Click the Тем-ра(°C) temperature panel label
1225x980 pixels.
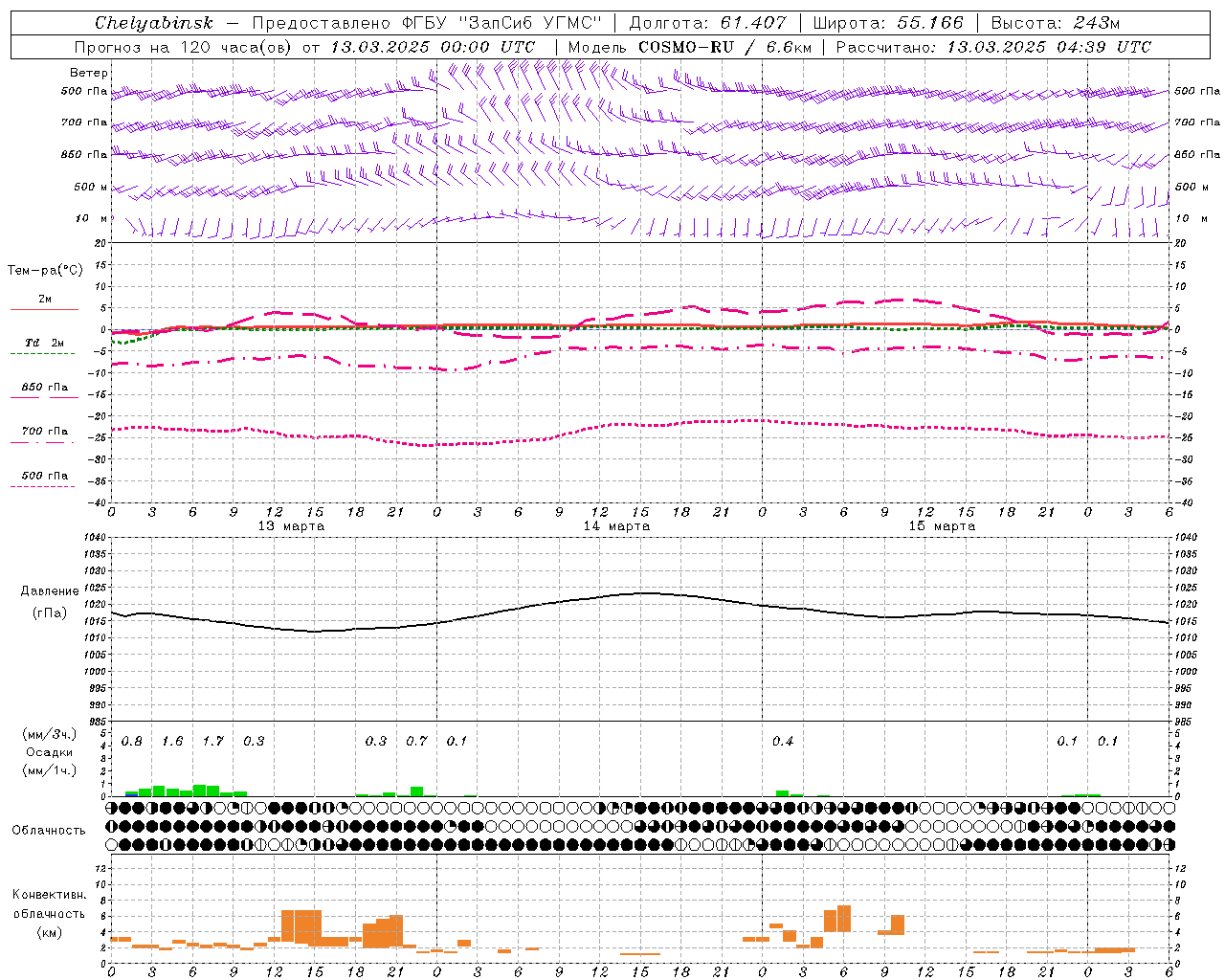click(x=45, y=271)
